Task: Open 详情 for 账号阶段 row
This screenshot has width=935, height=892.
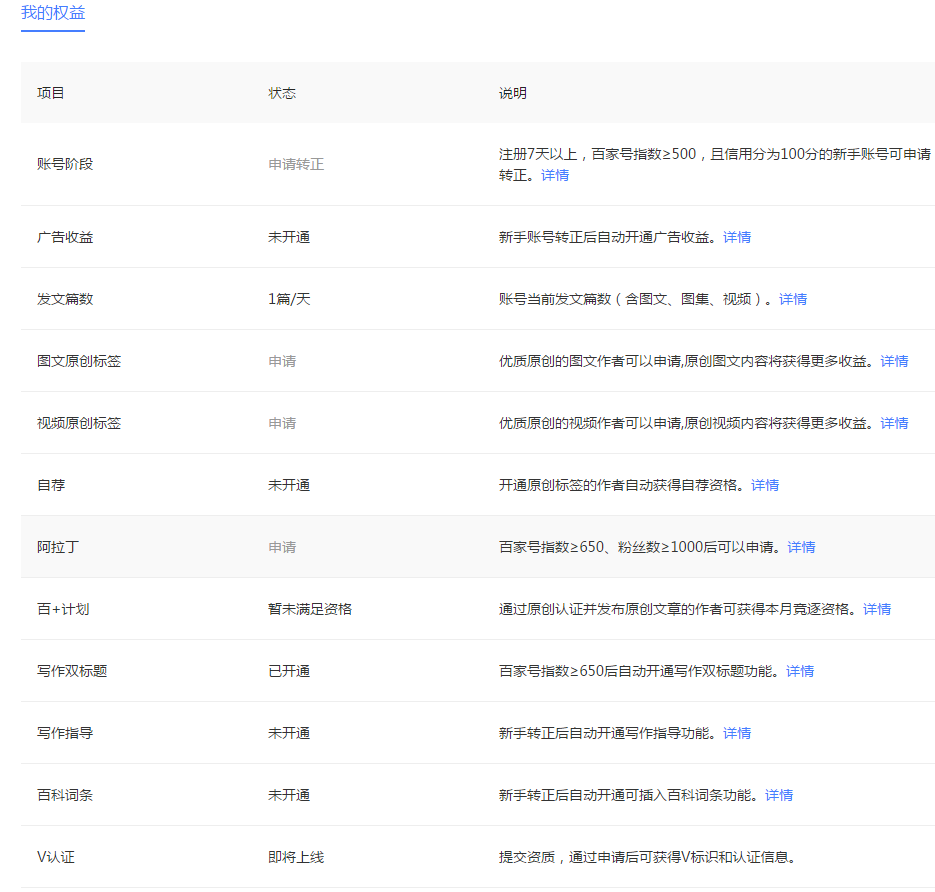Action: pyautogui.click(x=554, y=175)
